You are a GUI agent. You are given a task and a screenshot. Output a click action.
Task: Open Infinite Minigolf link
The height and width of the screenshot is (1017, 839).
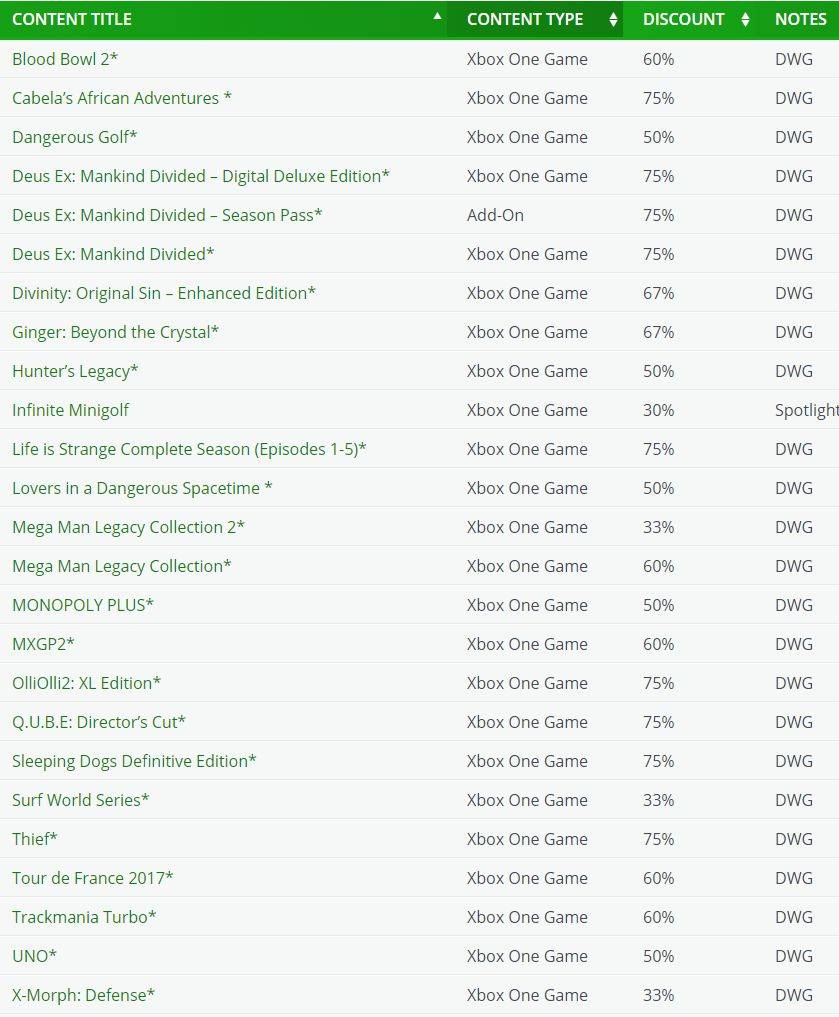pos(71,410)
